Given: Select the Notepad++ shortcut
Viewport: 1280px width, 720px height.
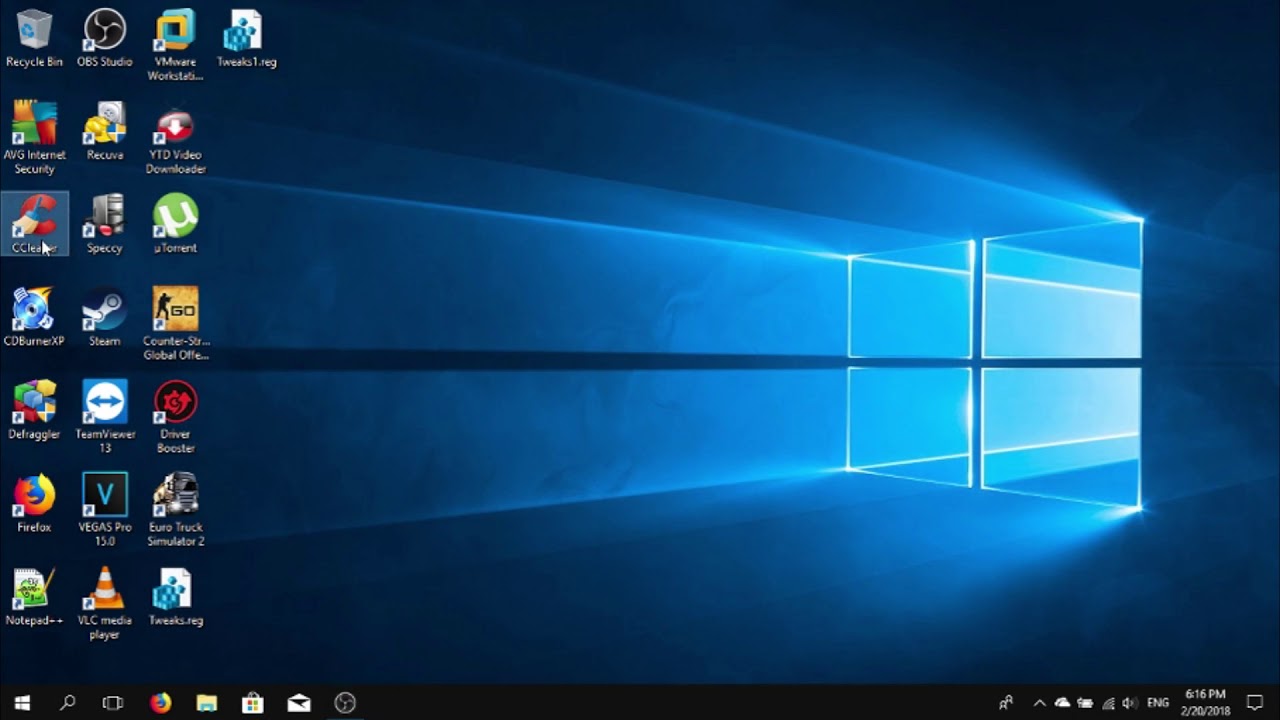Looking at the screenshot, I should click(34, 596).
